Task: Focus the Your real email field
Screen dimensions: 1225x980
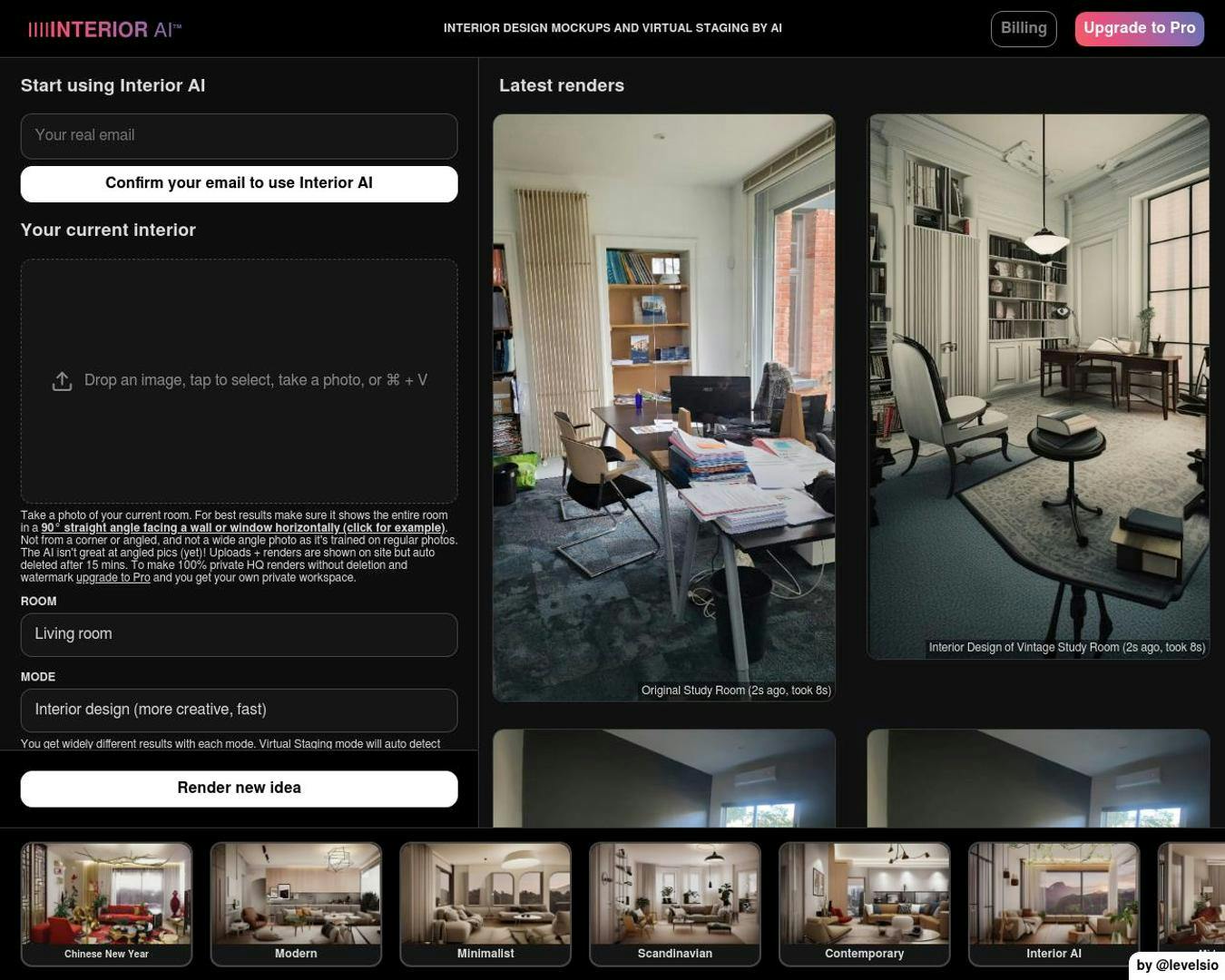Action: pyautogui.click(x=240, y=136)
